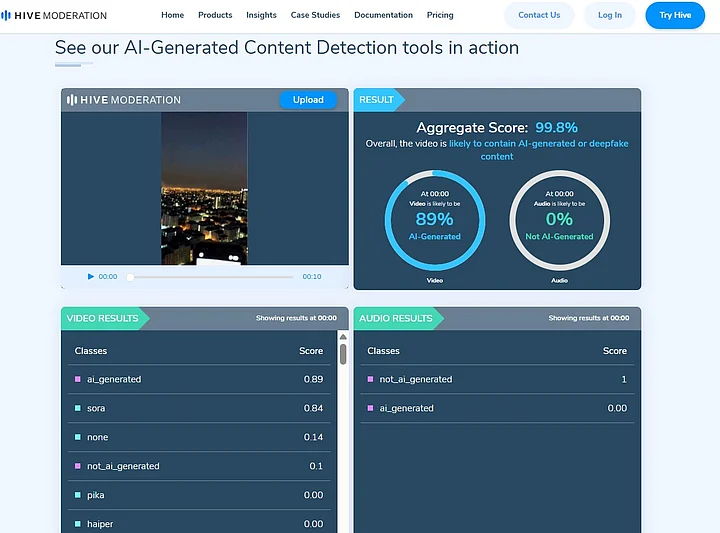Open the Products menu

[215, 15]
